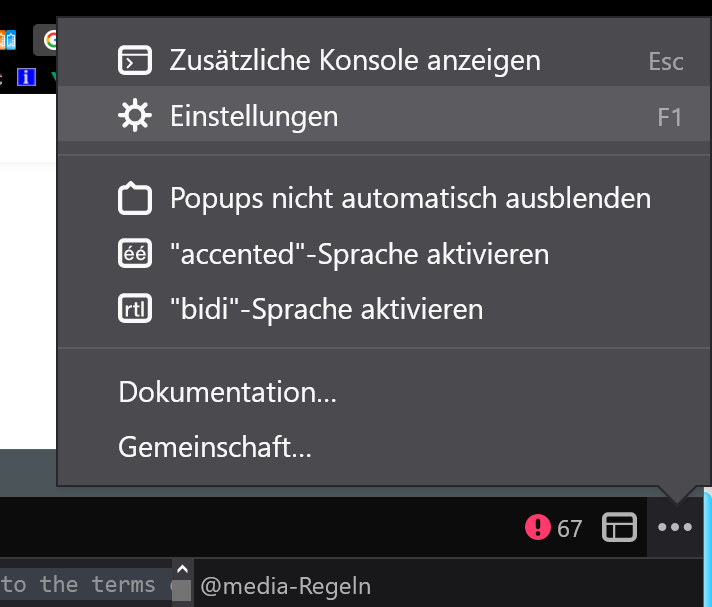This screenshot has width=712, height=607.
Task: Click the dock layout icon beside error count
Action: 620,528
